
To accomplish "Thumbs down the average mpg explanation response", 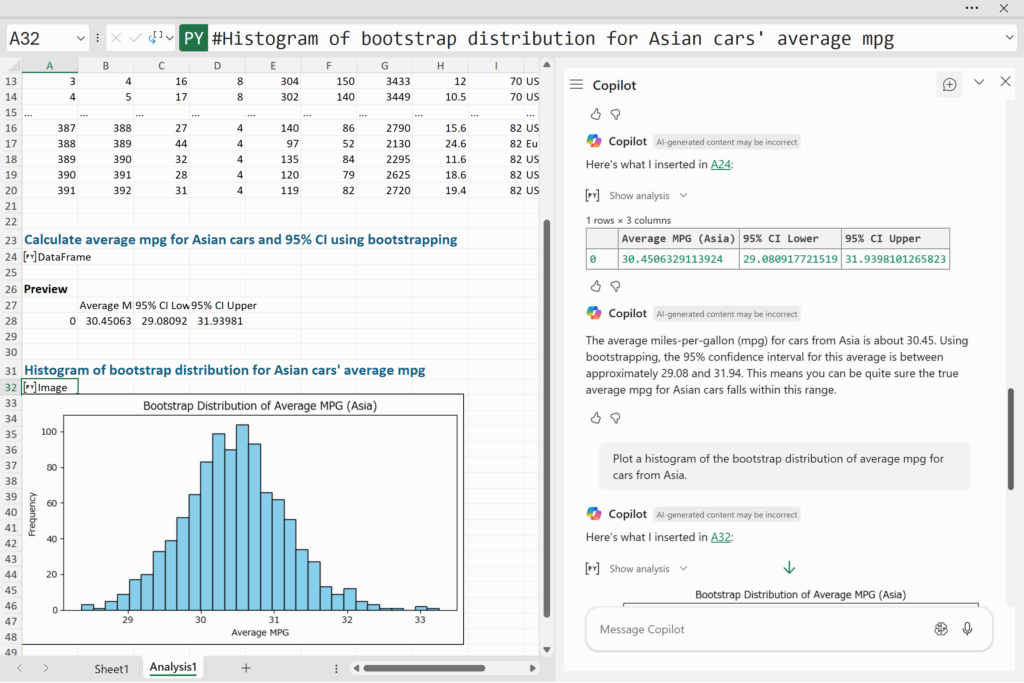I will tap(615, 417).
